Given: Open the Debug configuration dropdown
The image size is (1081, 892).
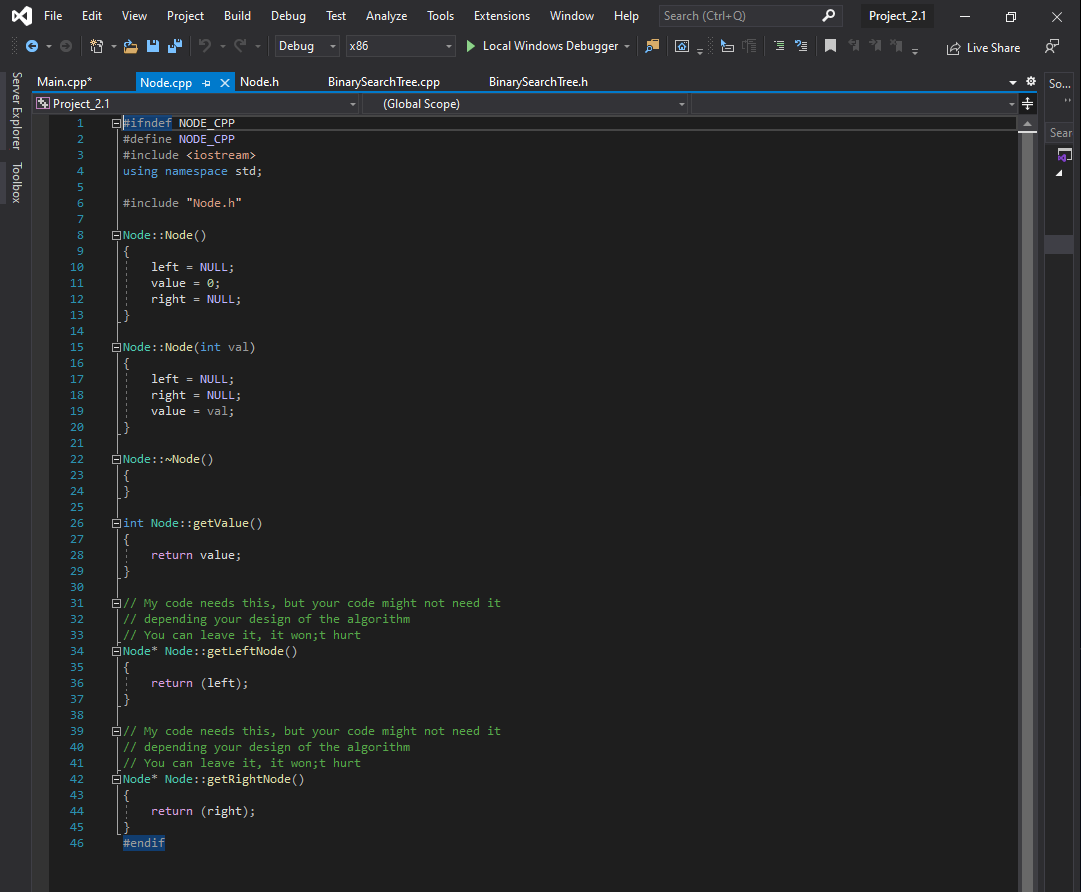Looking at the screenshot, I should pos(308,46).
